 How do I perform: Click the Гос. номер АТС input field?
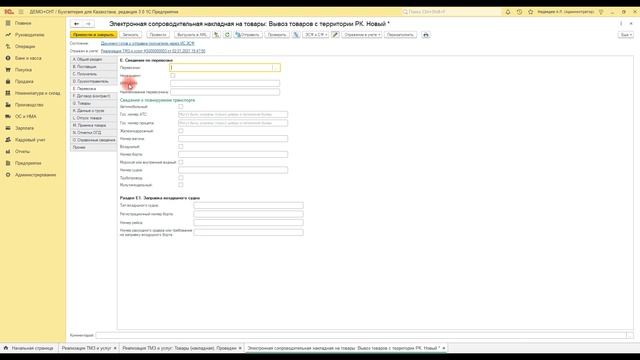233,115
